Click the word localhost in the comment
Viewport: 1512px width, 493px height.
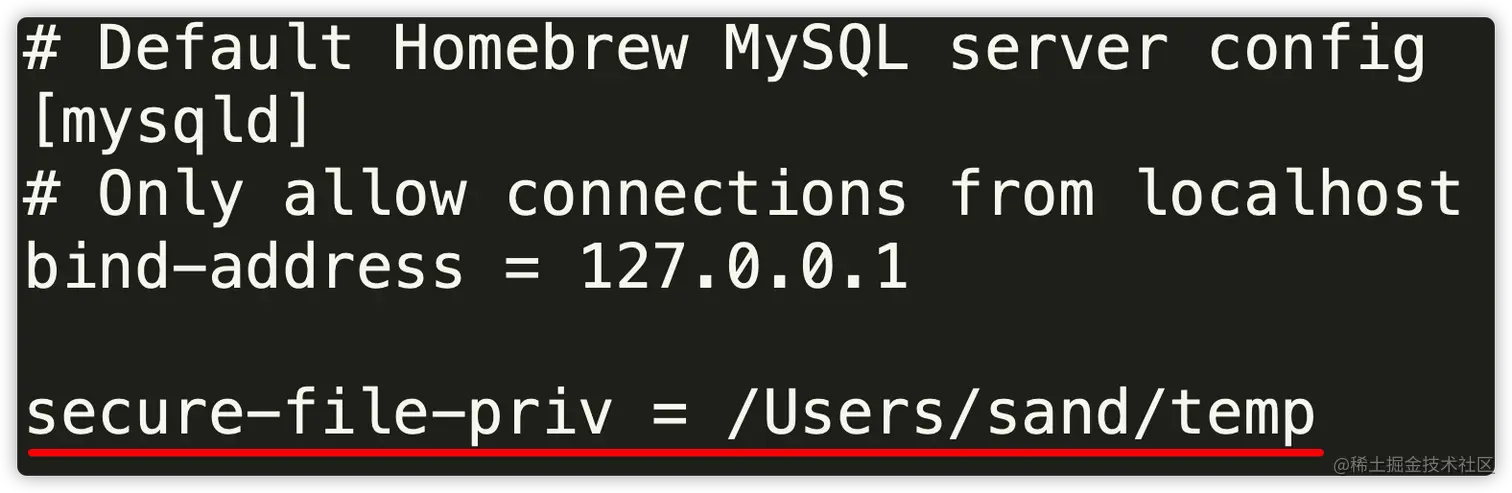point(1300,193)
